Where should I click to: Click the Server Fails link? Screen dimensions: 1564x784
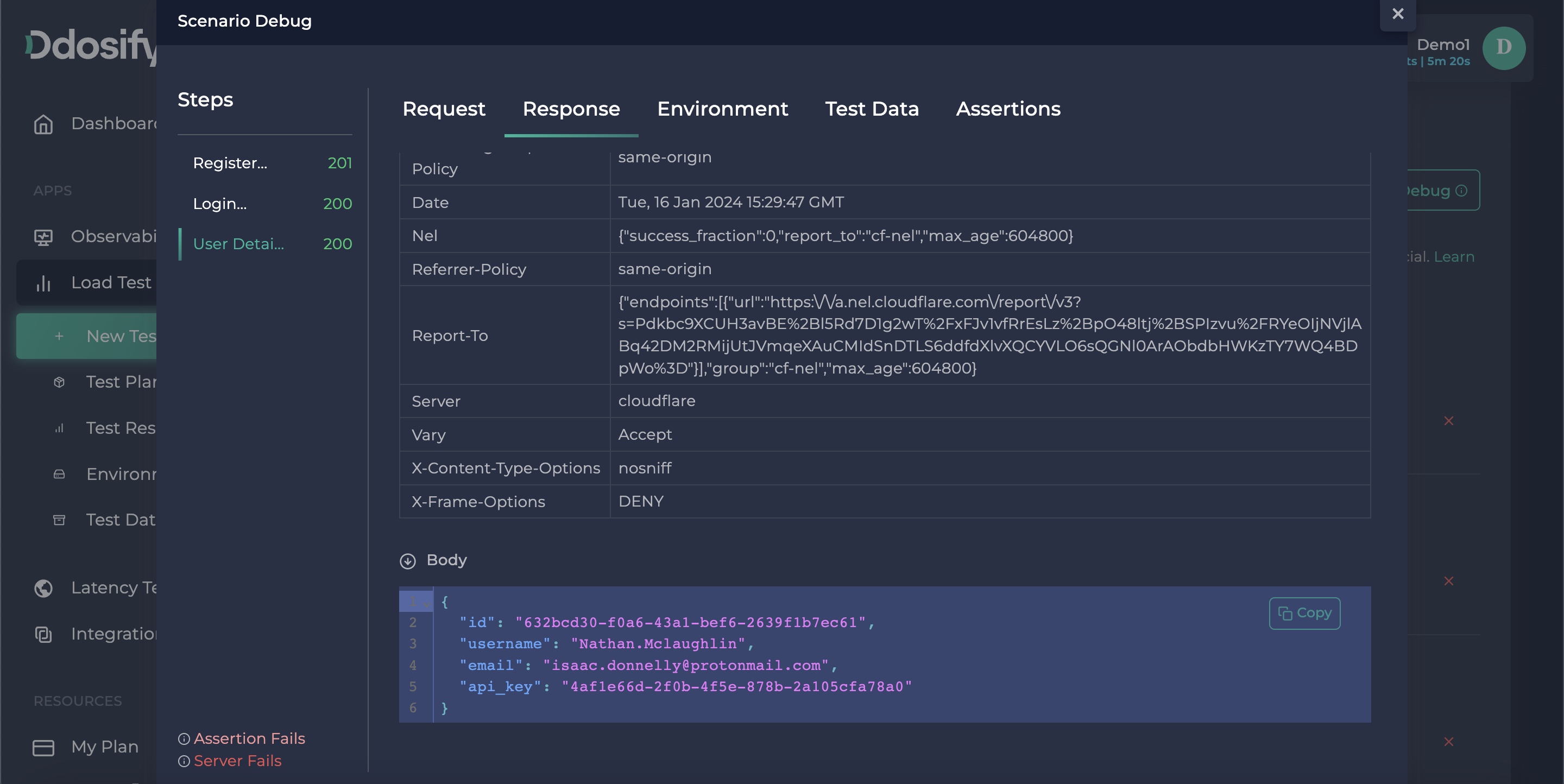coord(237,761)
